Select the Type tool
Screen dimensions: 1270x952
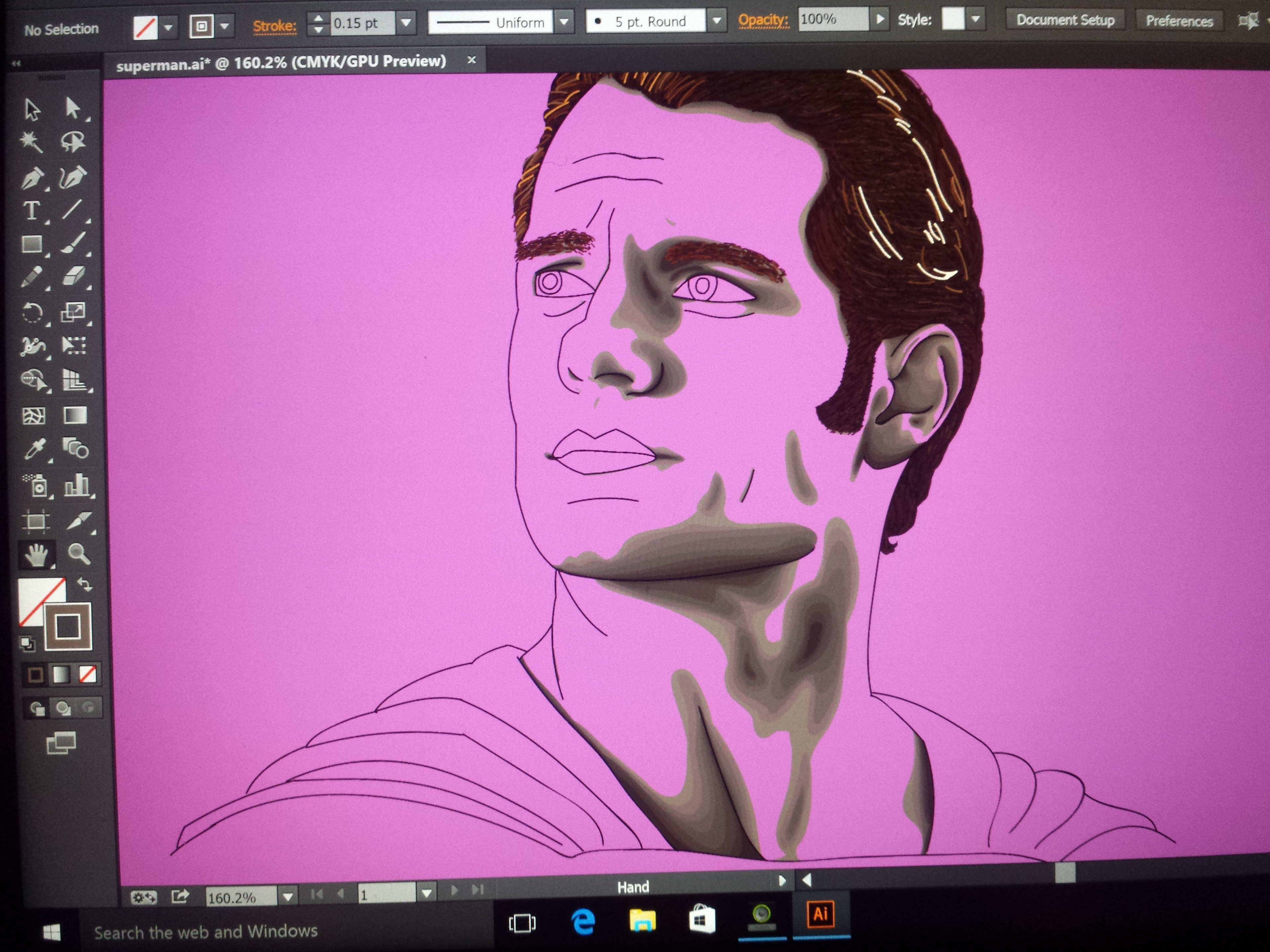pyautogui.click(x=31, y=211)
